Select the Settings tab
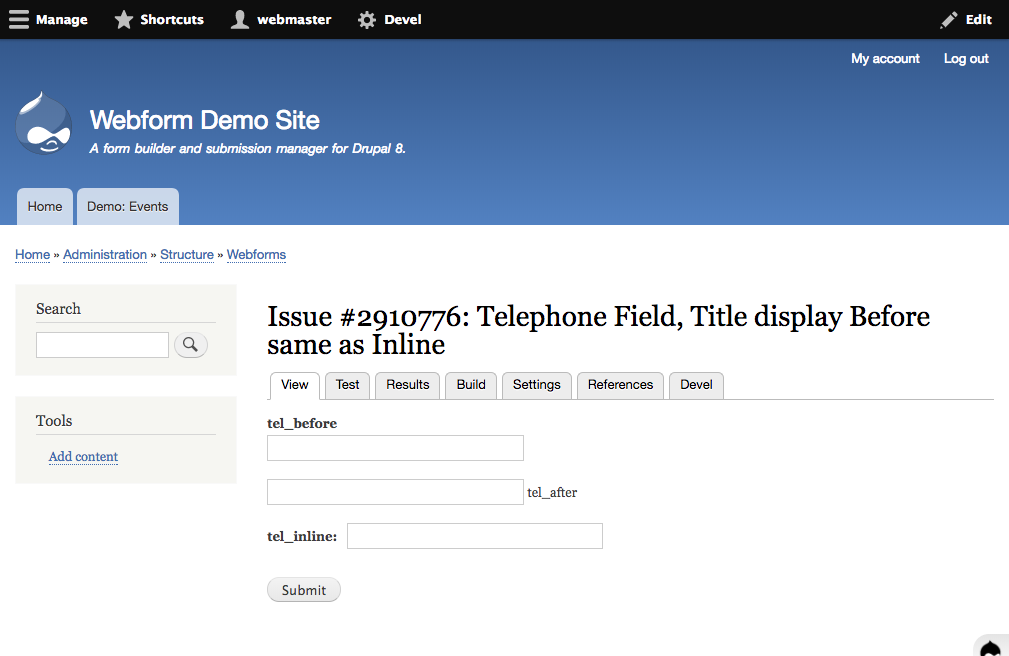This screenshot has width=1009, height=656. pos(536,385)
